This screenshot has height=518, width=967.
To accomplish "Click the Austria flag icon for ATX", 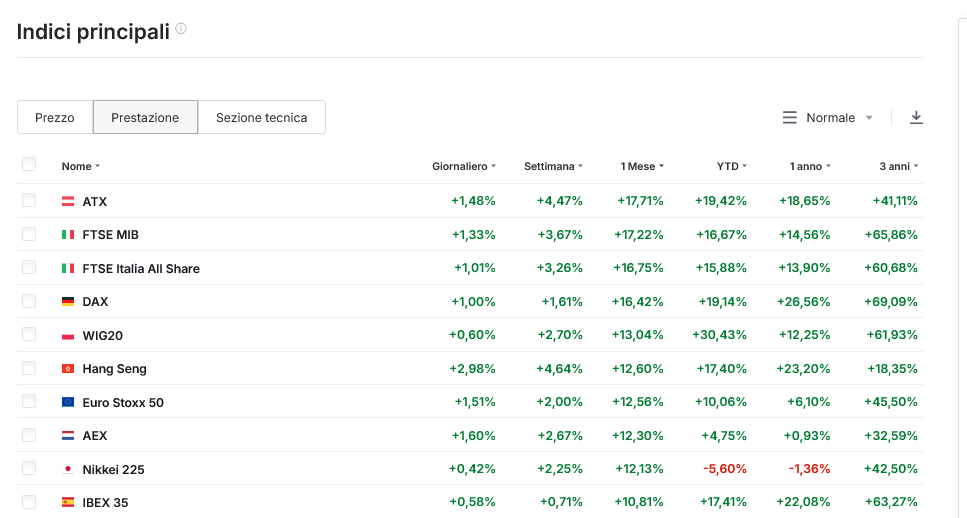I will (x=68, y=201).
